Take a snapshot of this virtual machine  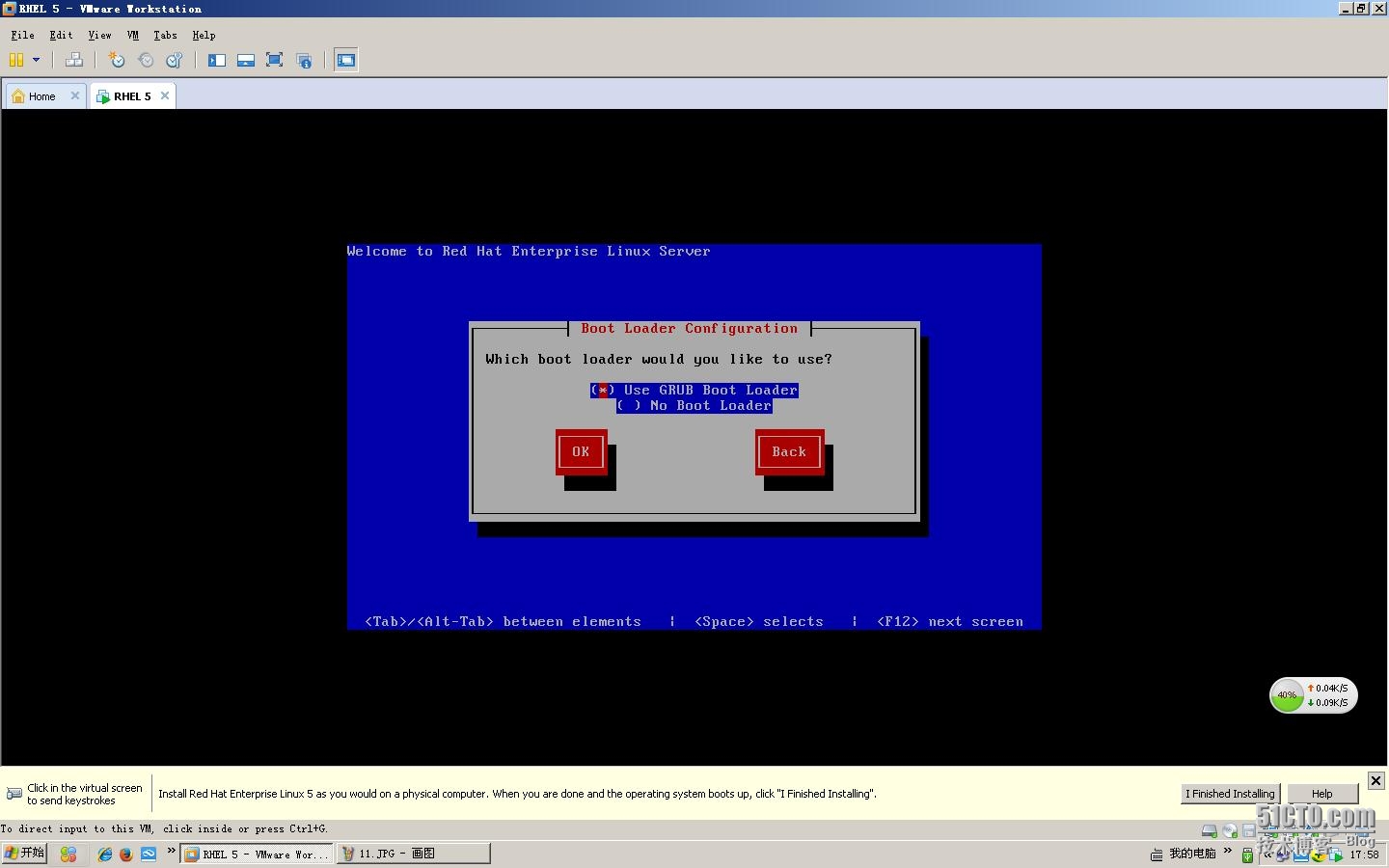pos(117,60)
